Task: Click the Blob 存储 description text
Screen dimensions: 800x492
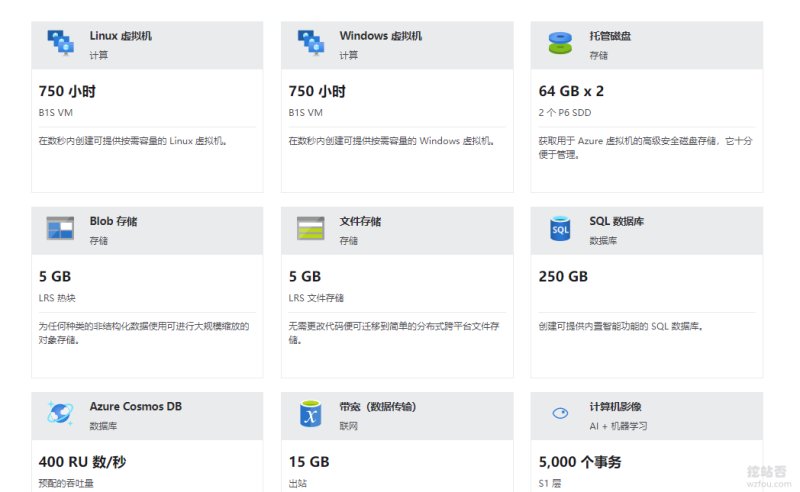Action: 144,333
